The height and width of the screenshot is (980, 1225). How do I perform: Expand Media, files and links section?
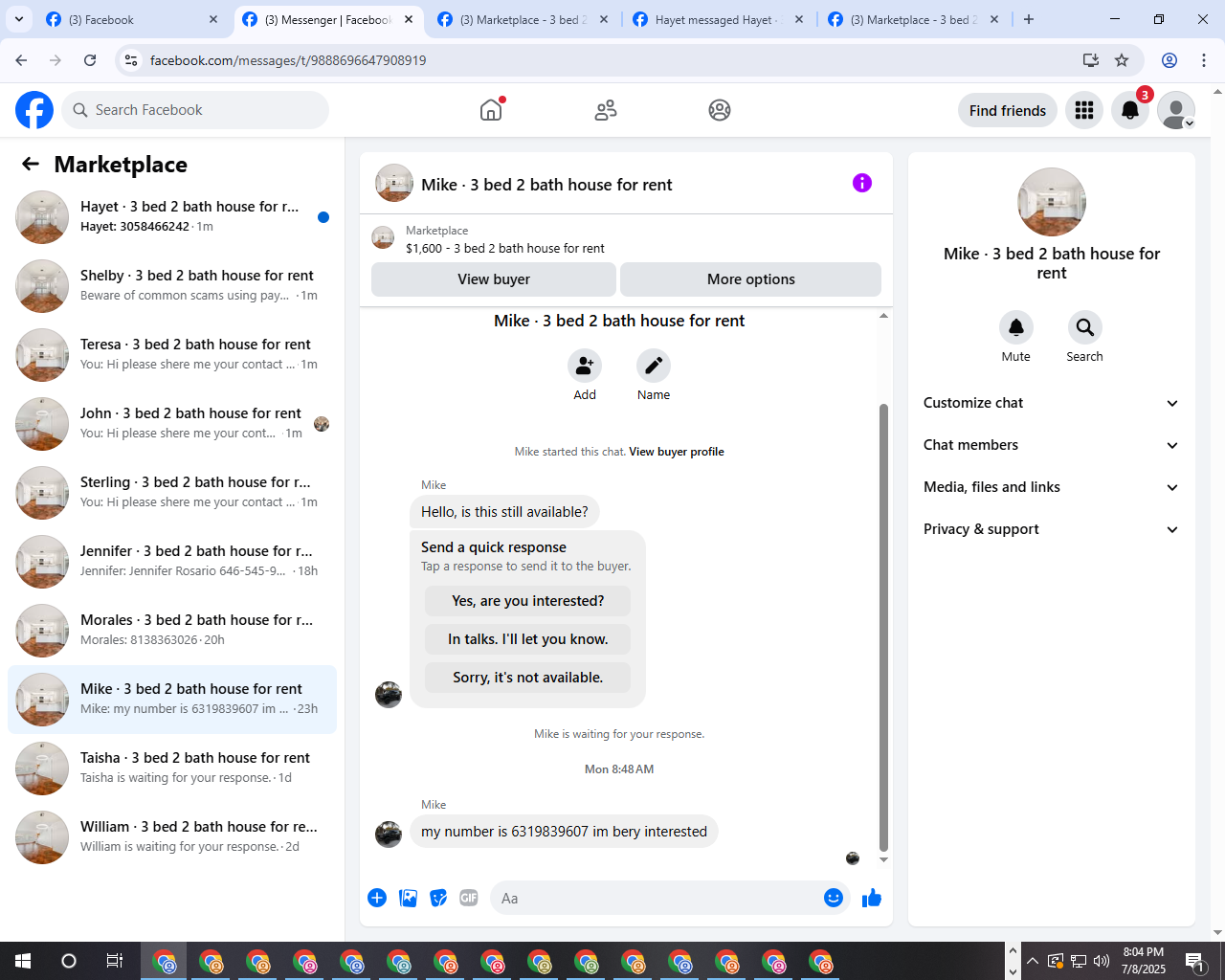tap(1051, 487)
